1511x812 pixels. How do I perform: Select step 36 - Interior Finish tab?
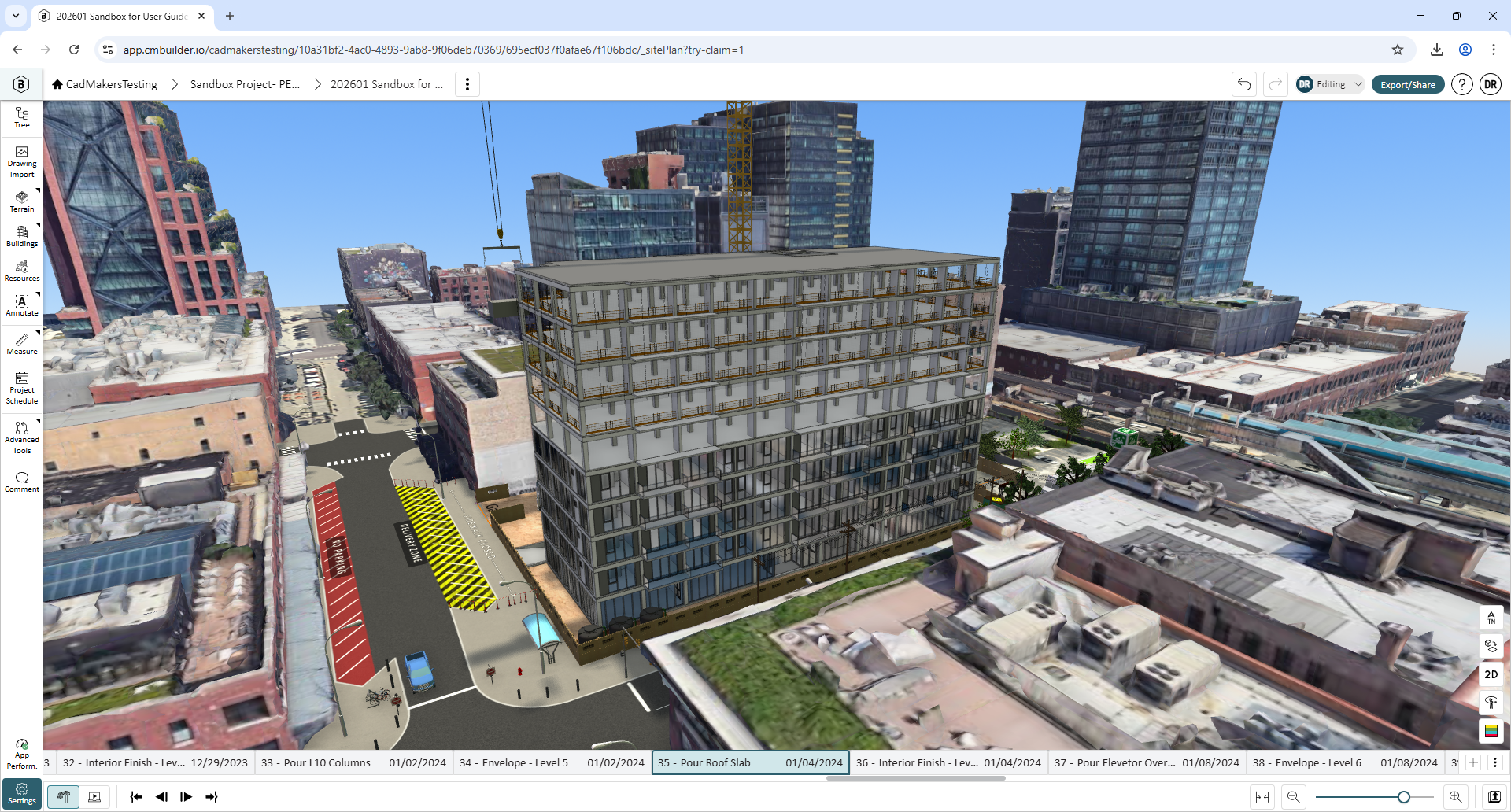click(x=948, y=762)
